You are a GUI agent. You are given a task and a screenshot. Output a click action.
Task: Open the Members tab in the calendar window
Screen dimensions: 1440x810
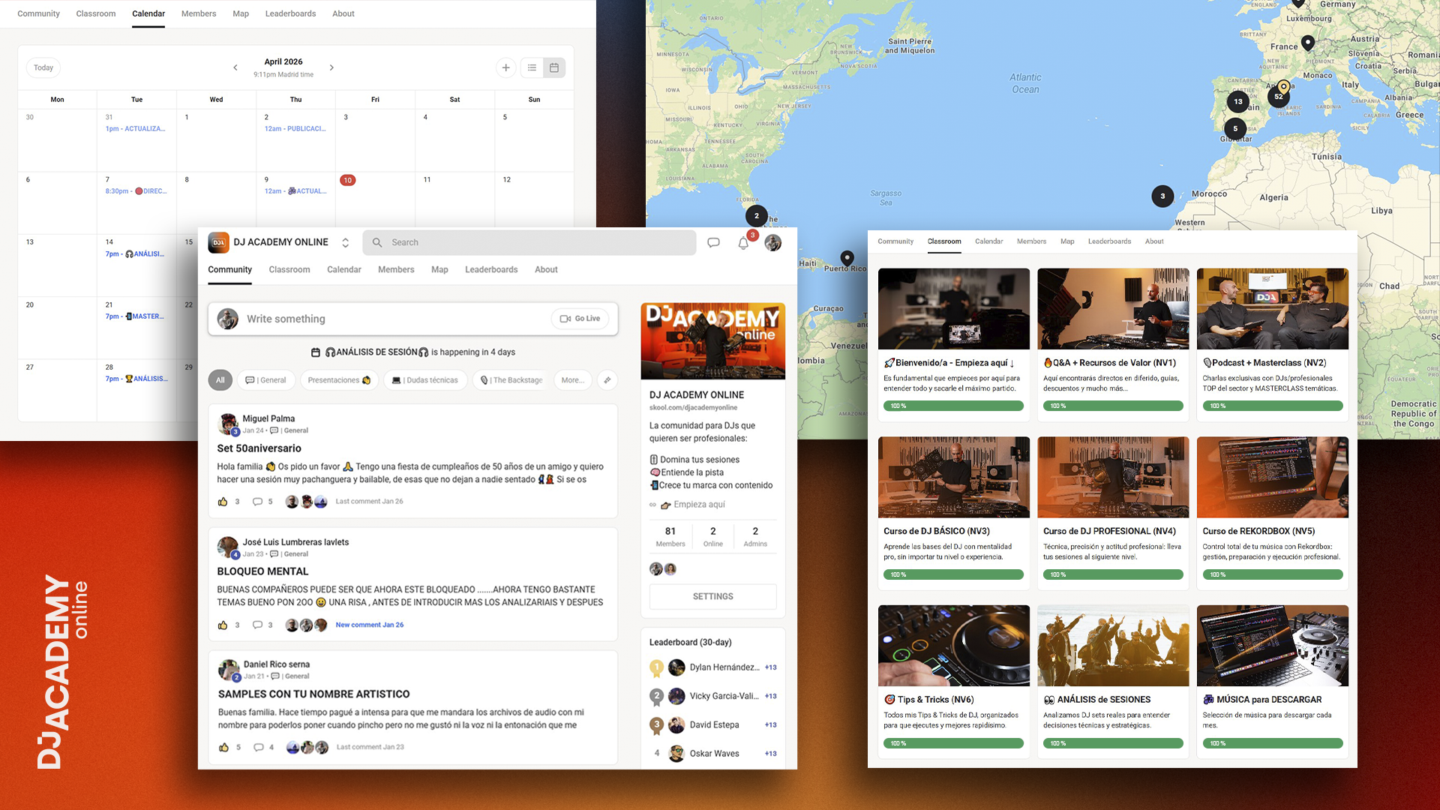coord(198,14)
